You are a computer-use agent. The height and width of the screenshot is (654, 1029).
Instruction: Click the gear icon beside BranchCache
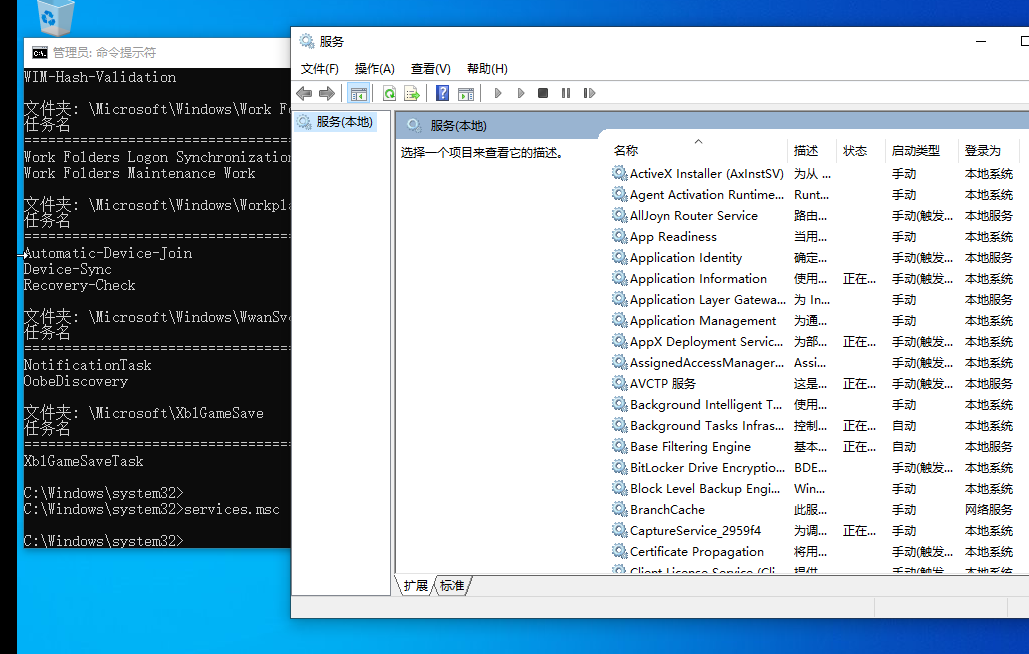(x=619, y=509)
